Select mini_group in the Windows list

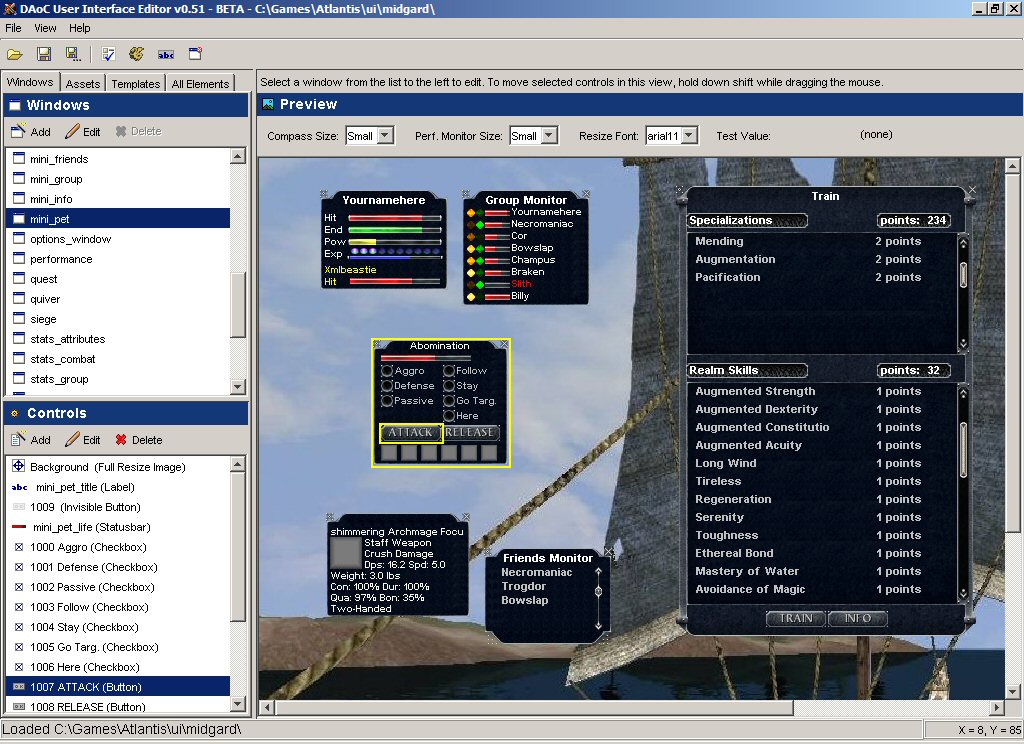(118, 179)
